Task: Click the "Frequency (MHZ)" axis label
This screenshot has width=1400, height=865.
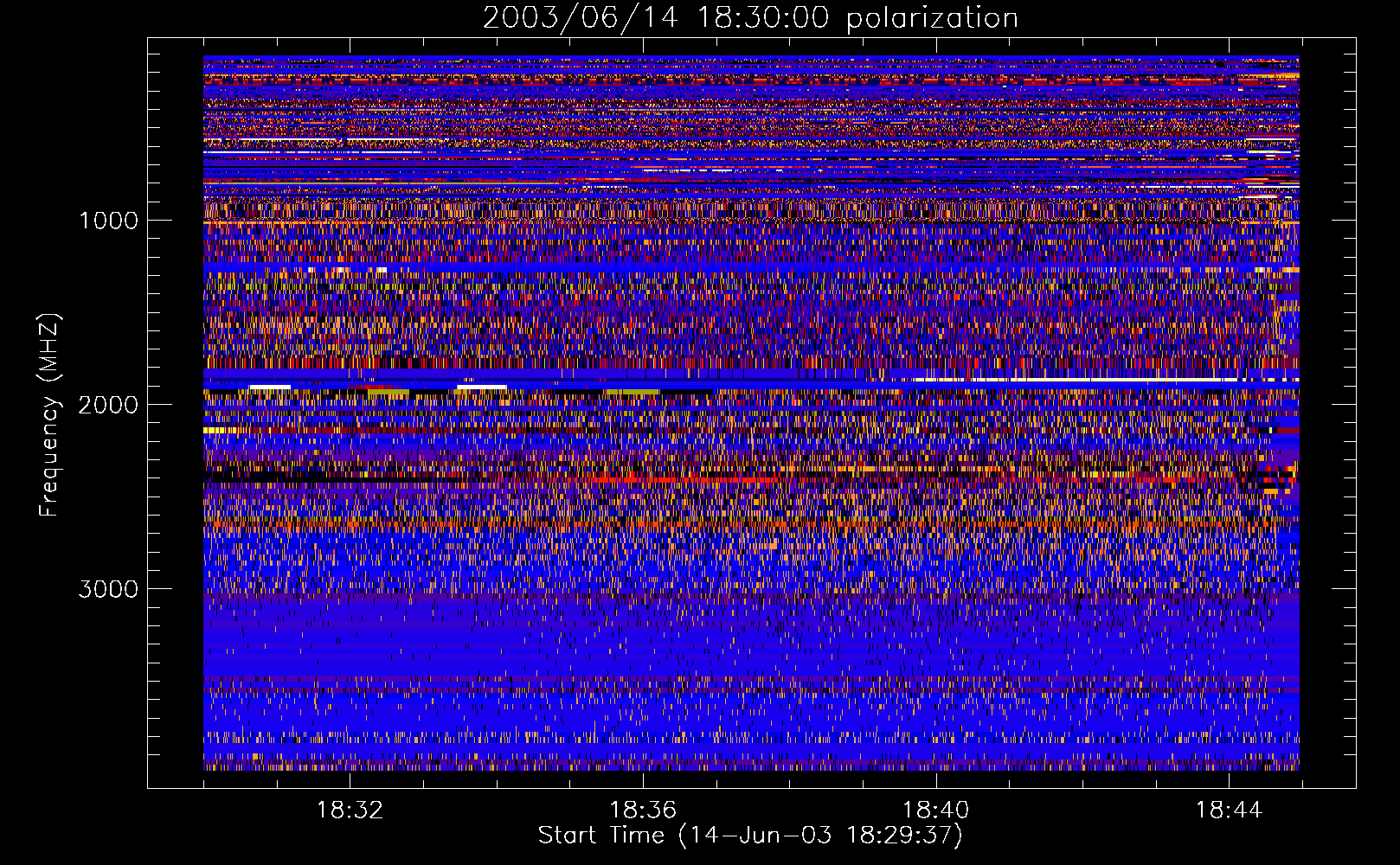Action: tap(49, 415)
